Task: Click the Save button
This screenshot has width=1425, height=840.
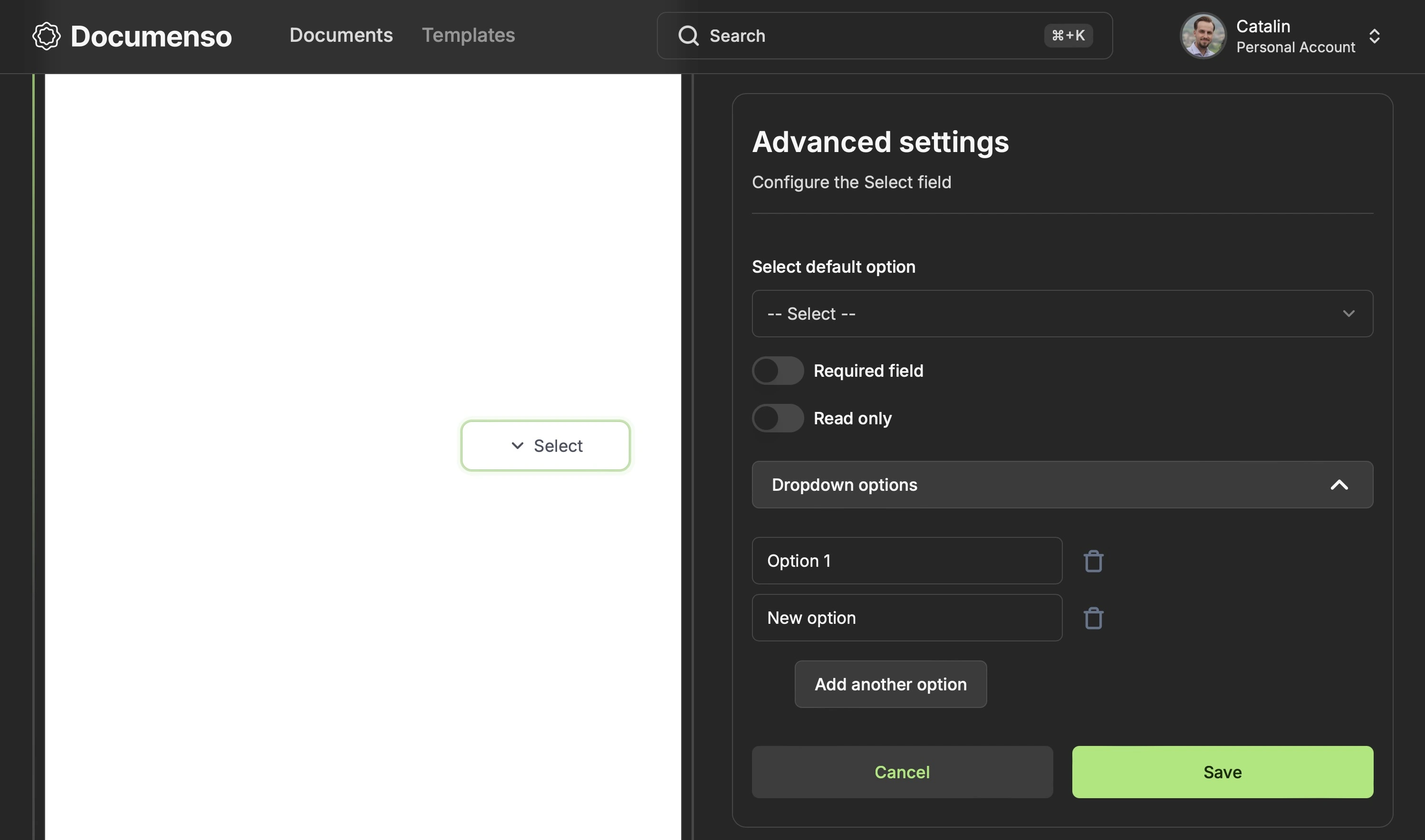Action: click(1223, 771)
